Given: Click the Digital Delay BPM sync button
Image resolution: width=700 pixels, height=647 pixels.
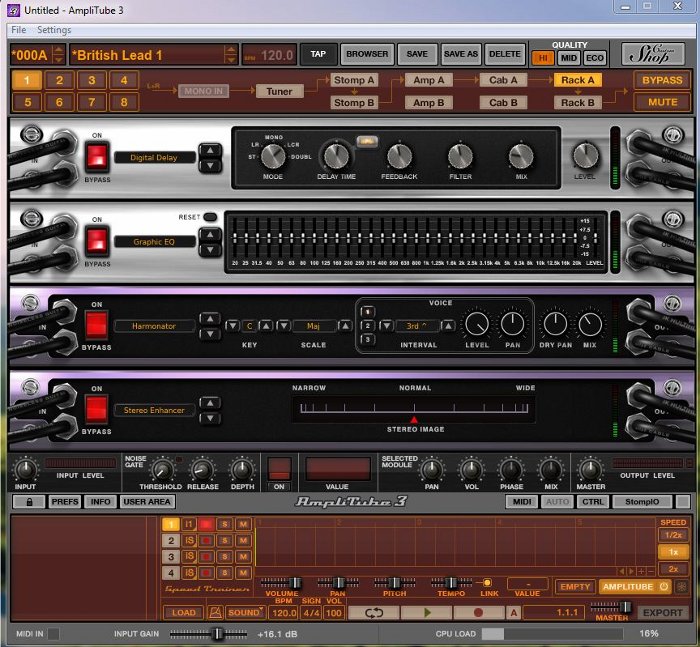Looking at the screenshot, I should 367,141.
